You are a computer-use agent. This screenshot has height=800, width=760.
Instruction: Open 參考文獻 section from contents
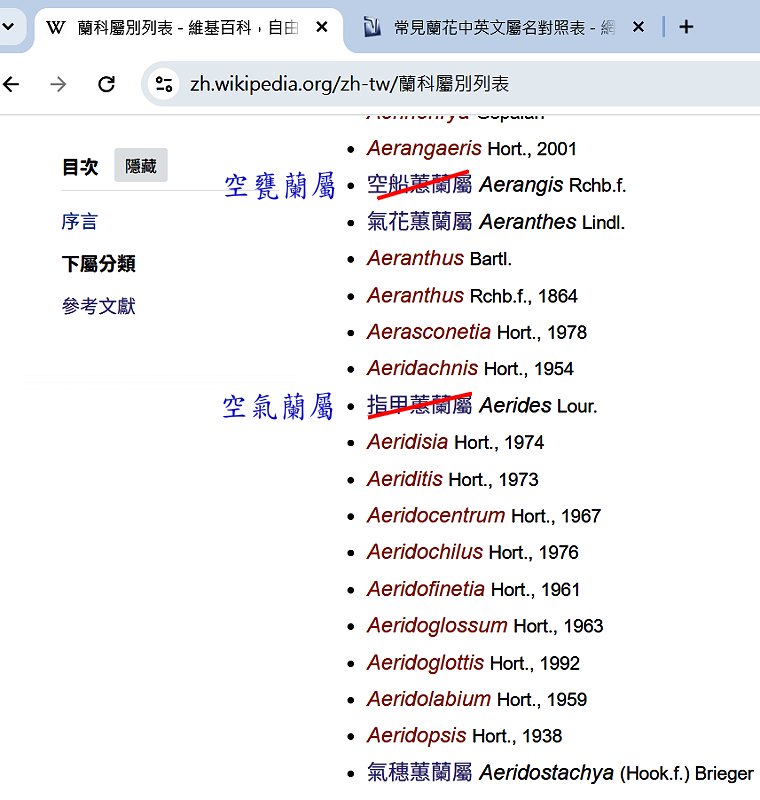(98, 306)
